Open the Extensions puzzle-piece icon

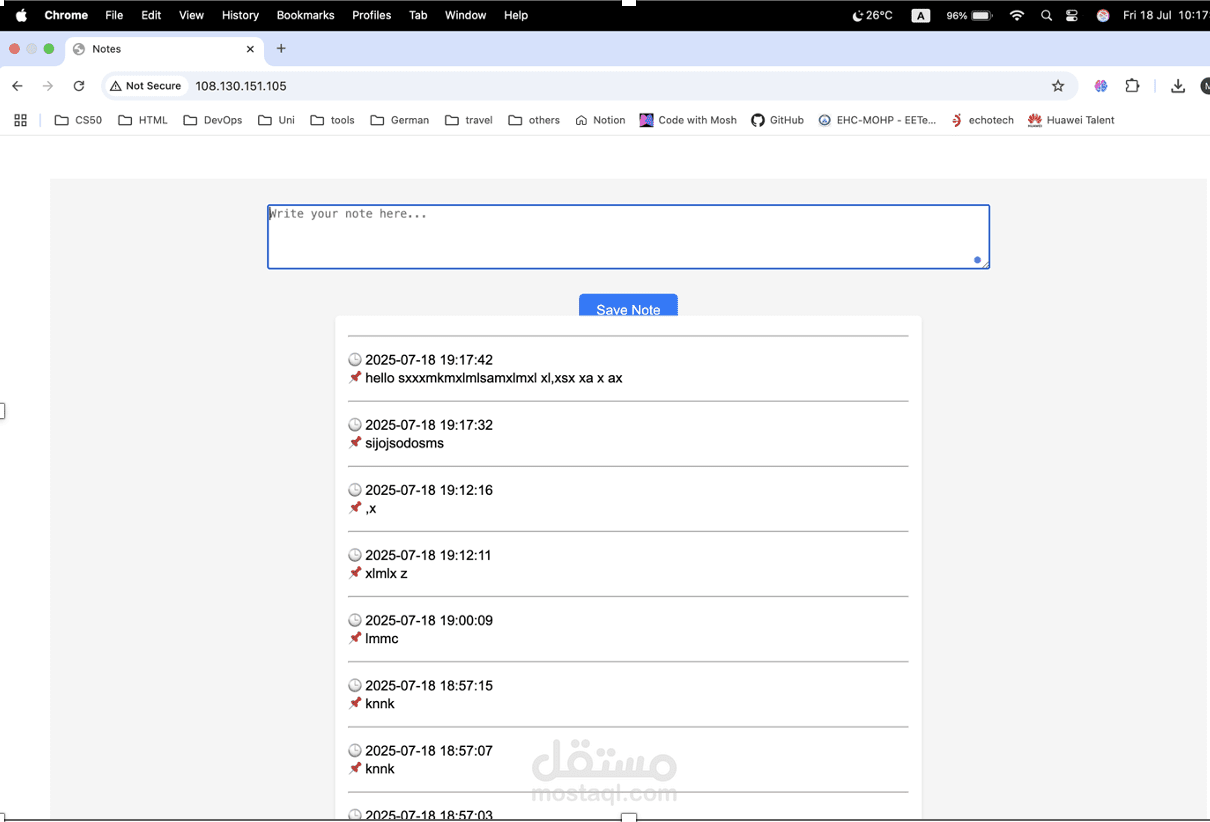[x=1132, y=86]
